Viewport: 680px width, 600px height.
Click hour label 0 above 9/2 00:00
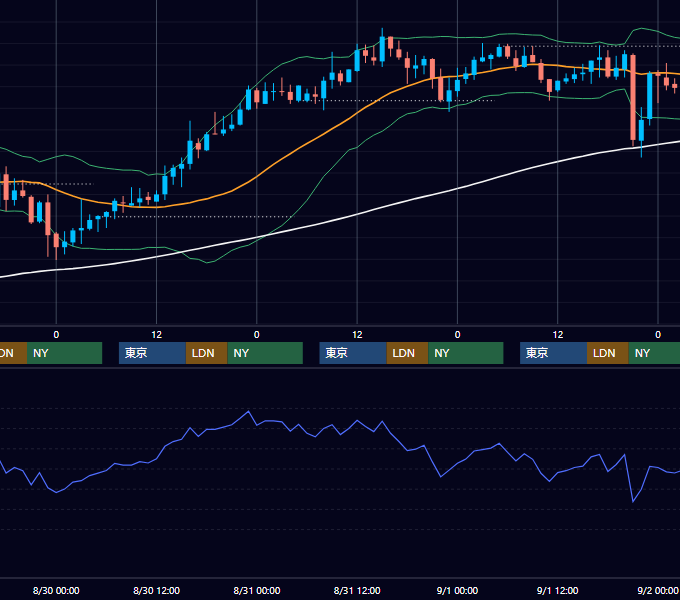[658, 335]
